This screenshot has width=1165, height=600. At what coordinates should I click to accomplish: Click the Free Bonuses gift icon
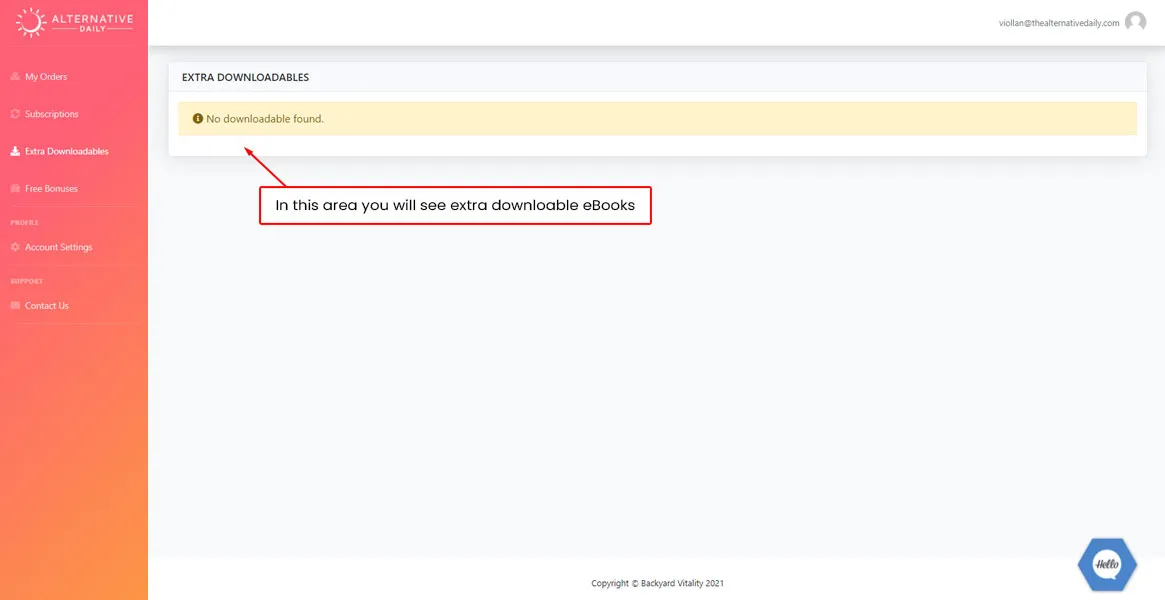(15, 189)
